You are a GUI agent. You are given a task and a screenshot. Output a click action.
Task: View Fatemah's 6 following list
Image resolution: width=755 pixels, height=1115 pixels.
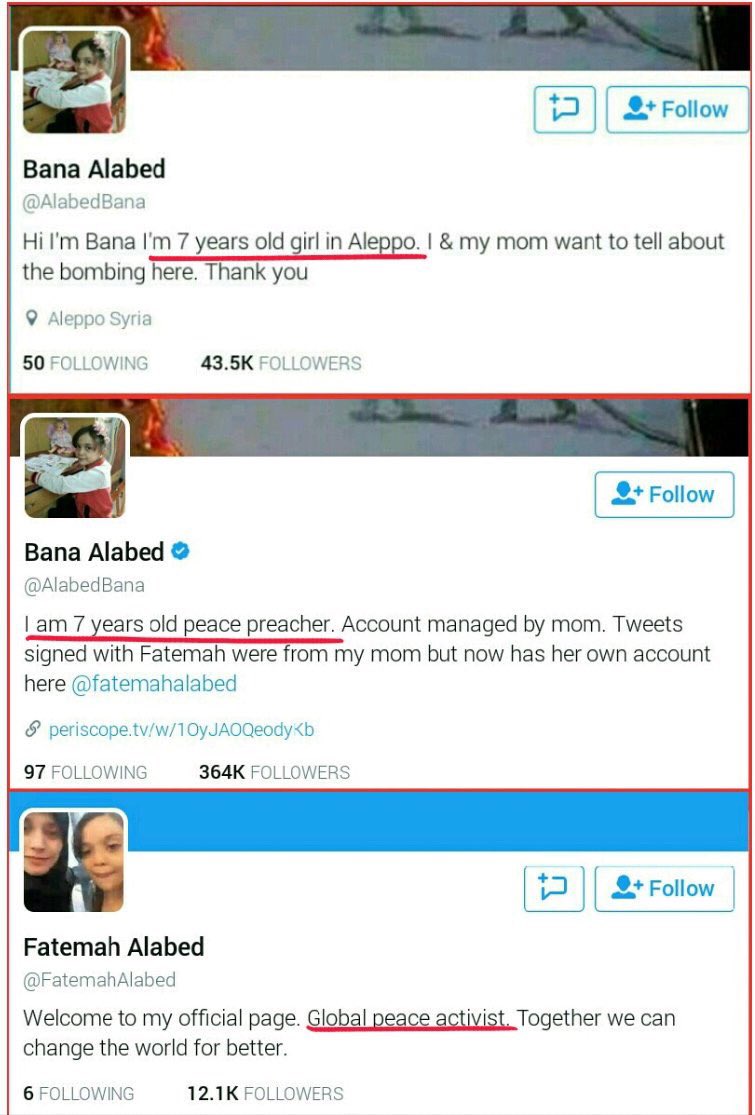tap(79, 1093)
